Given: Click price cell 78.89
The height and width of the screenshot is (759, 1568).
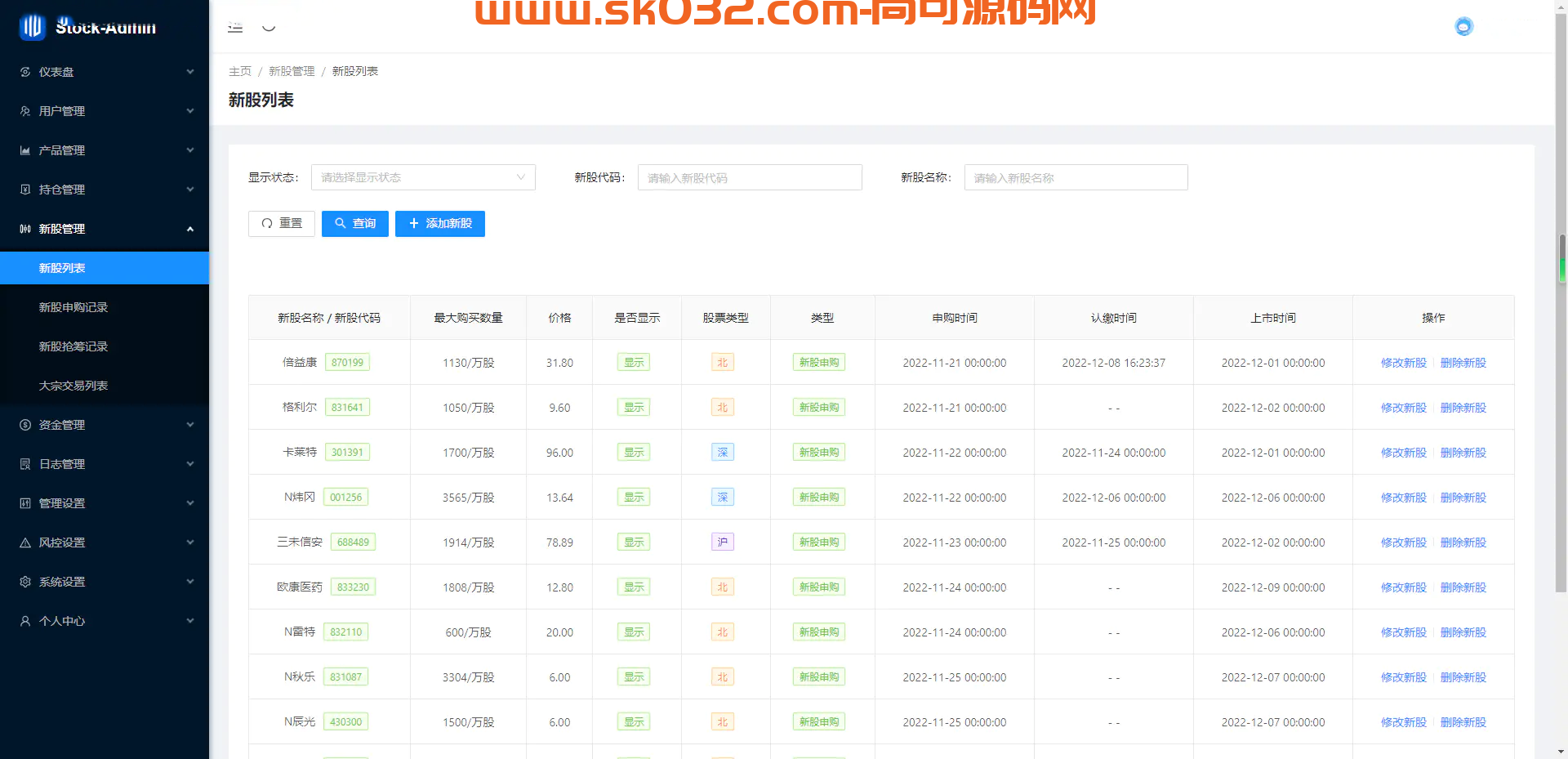Looking at the screenshot, I should (x=559, y=542).
